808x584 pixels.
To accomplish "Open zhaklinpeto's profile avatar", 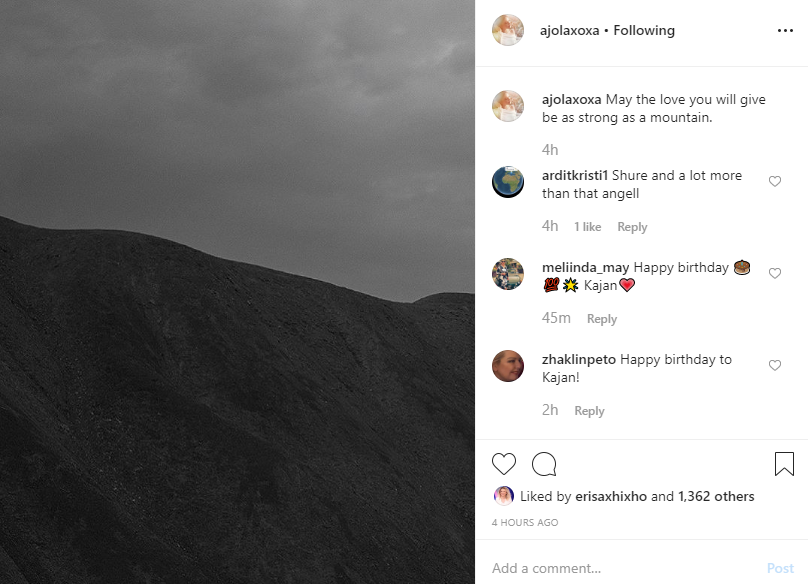I will click(x=508, y=366).
